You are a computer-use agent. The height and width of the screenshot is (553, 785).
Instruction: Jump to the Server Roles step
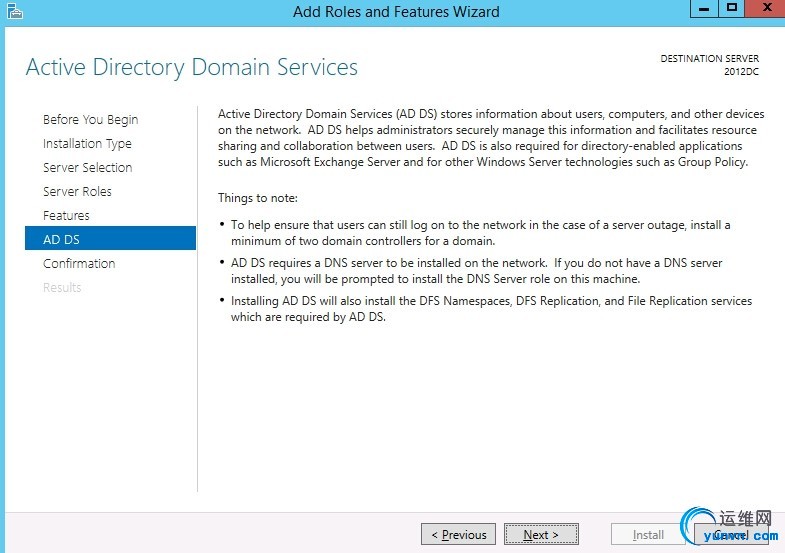click(77, 192)
